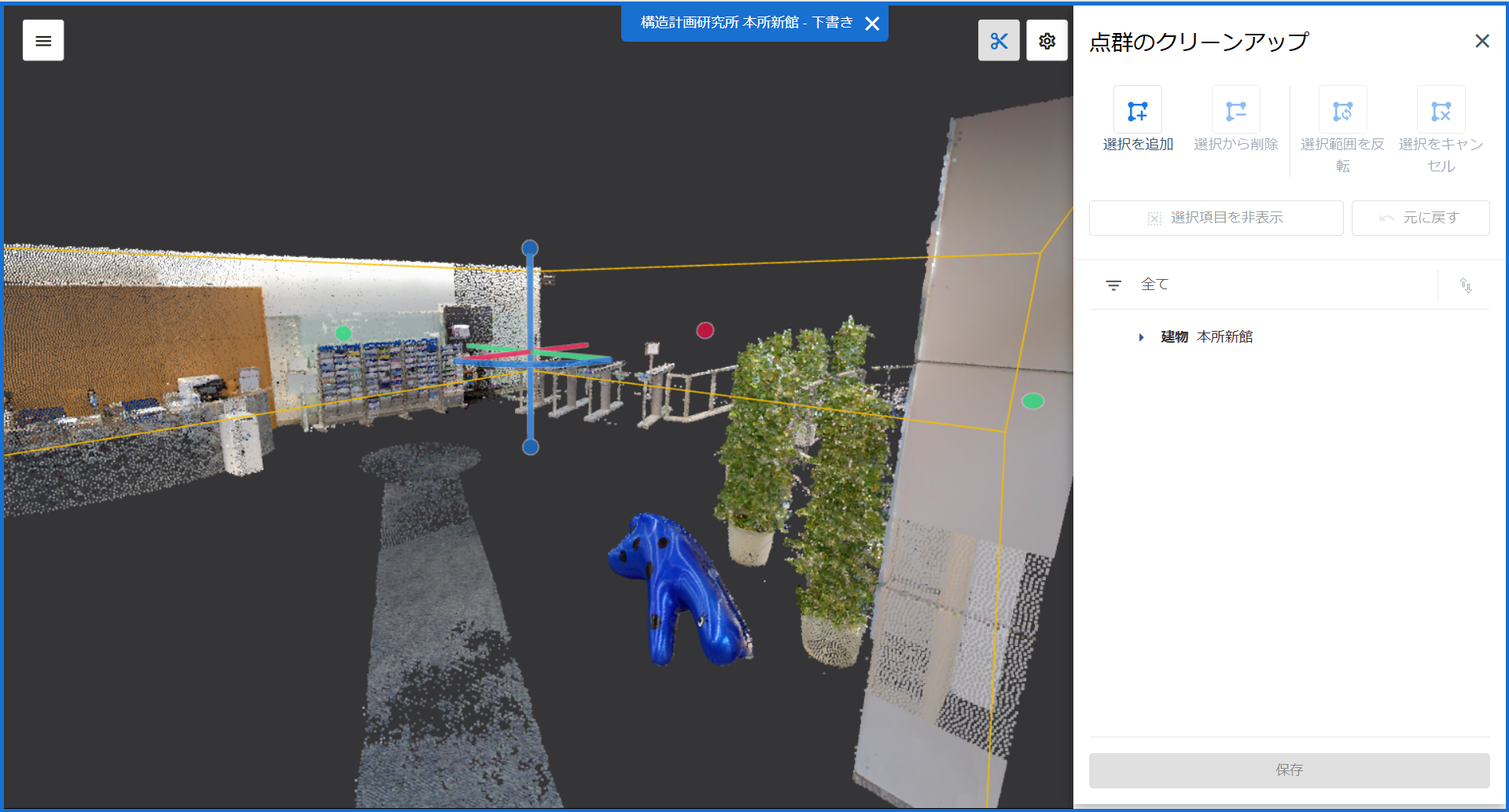Close the 点群のクリーンアップ panel
Image resolution: width=1509 pixels, height=812 pixels.
click(x=1482, y=41)
